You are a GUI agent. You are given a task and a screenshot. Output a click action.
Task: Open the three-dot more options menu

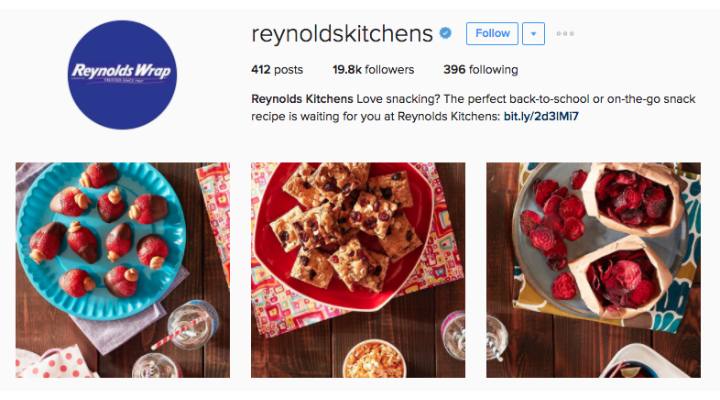click(x=565, y=34)
